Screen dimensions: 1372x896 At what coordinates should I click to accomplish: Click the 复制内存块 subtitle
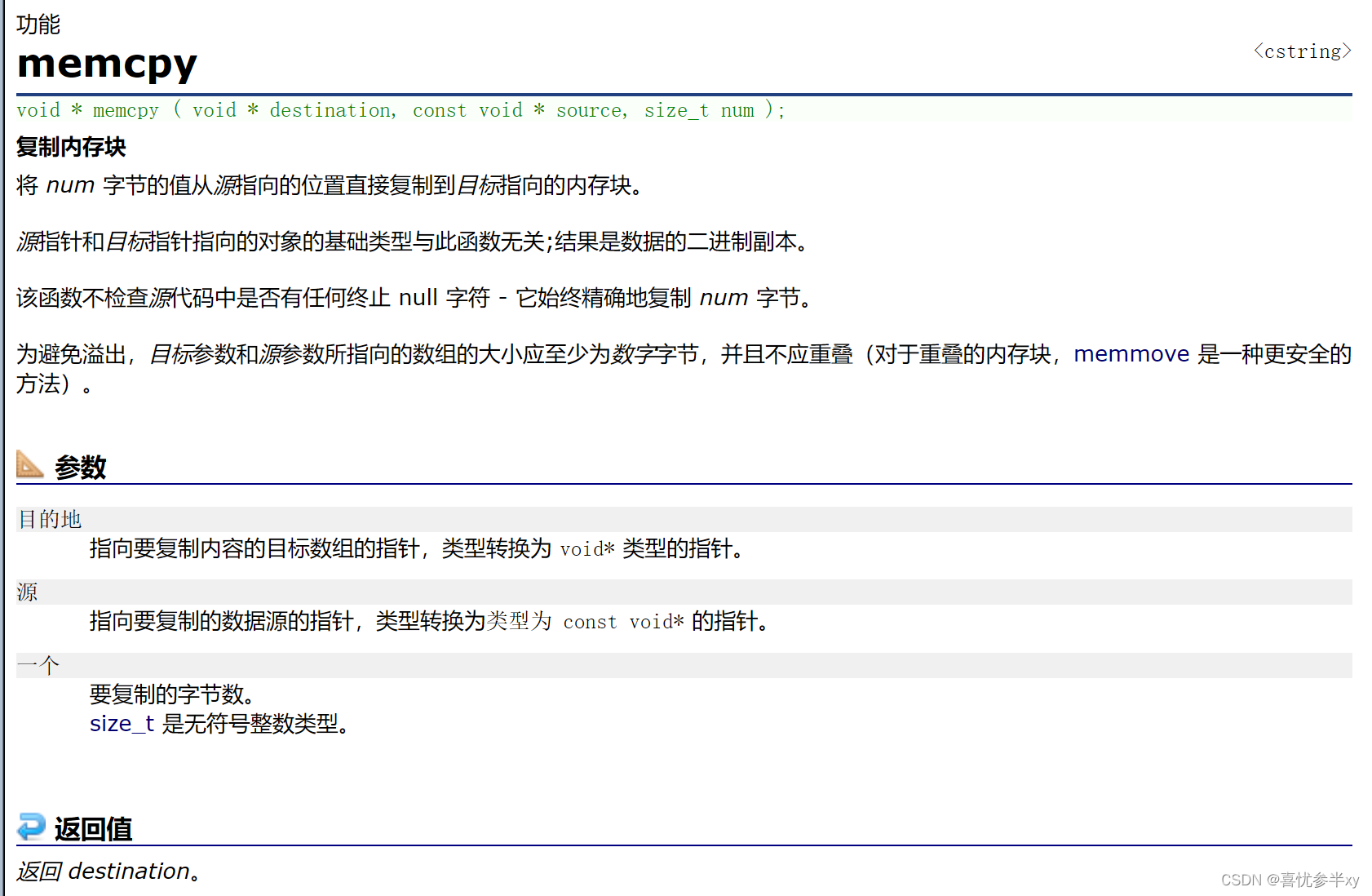click(x=71, y=147)
